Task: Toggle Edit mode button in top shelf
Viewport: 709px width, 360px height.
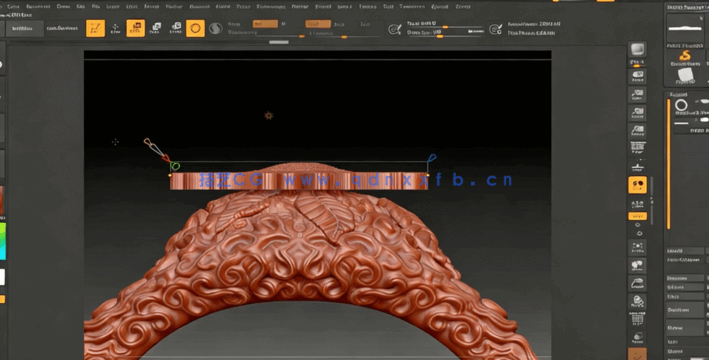Action: [x=95, y=28]
